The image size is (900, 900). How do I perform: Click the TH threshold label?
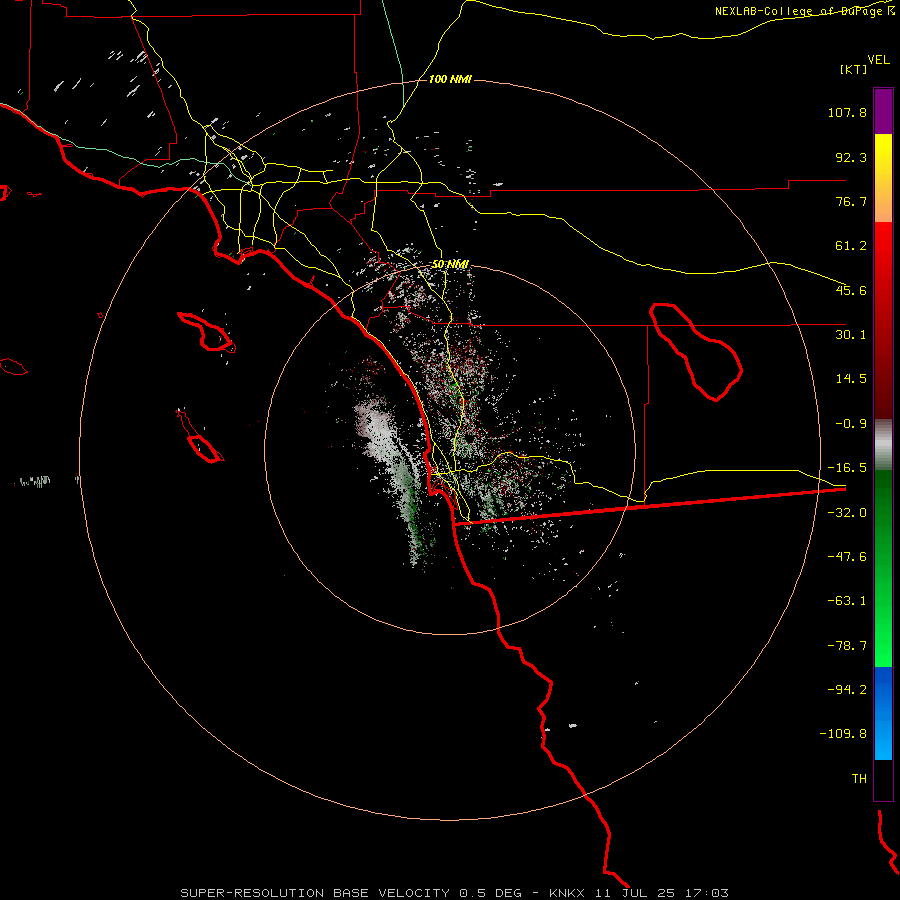coord(859,779)
